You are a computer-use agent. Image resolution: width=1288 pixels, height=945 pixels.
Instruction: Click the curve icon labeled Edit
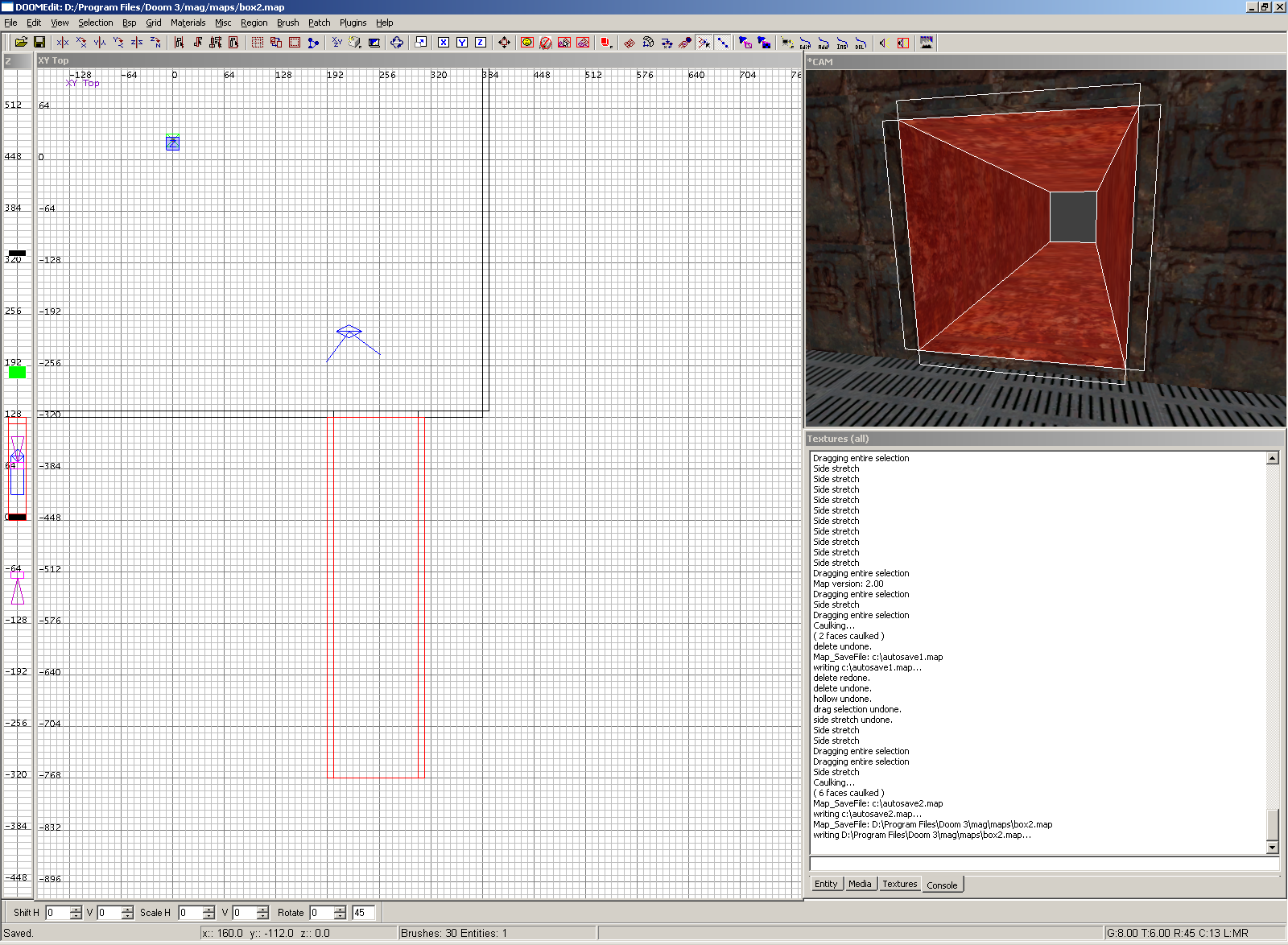pyautogui.click(x=805, y=43)
